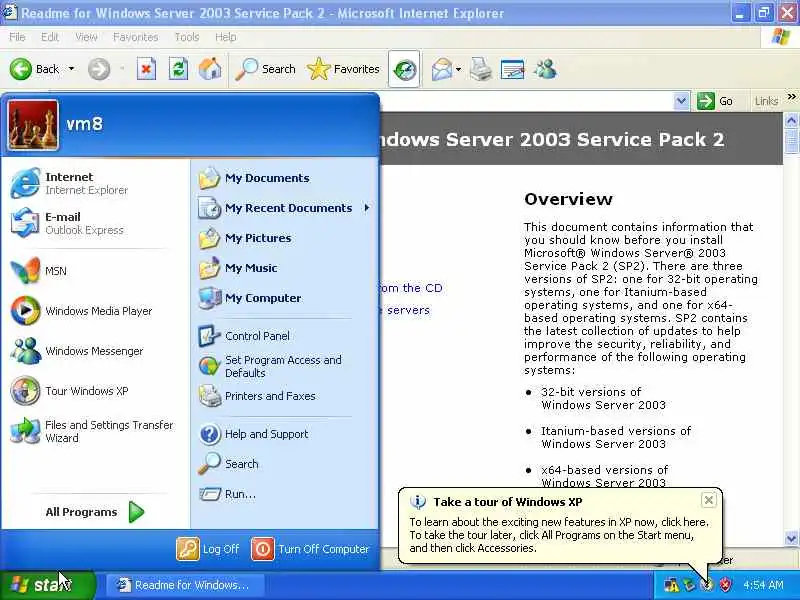Refresh the page with the Refresh icon
Image resolution: width=800 pixels, height=600 pixels.
[178, 69]
